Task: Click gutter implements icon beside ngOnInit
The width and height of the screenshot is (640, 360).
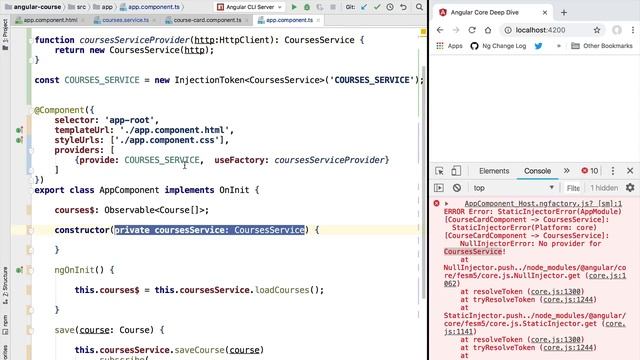Action: pyautogui.click(x=19, y=270)
